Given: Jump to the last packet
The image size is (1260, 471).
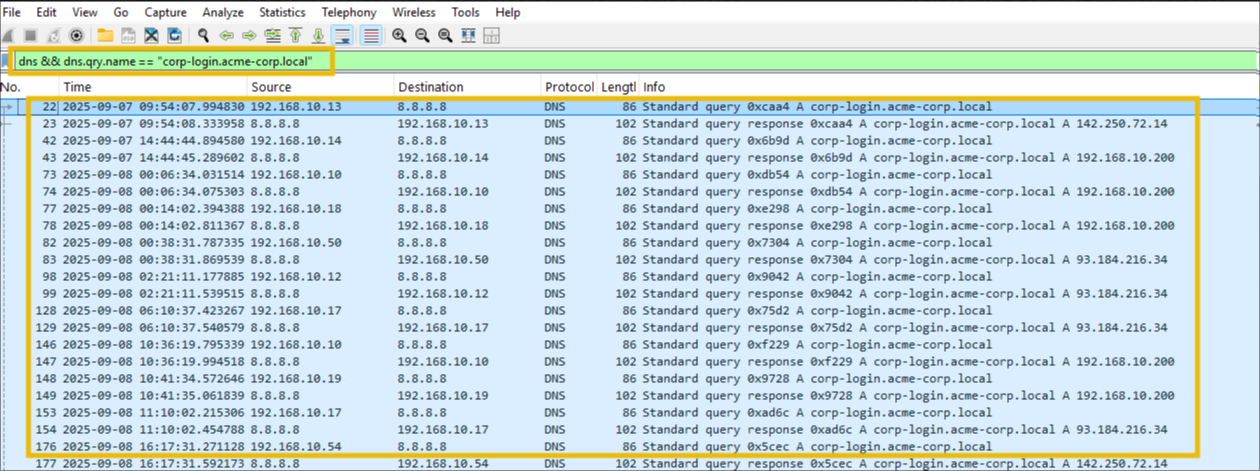Looking at the screenshot, I should pyautogui.click(x=318, y=36).
